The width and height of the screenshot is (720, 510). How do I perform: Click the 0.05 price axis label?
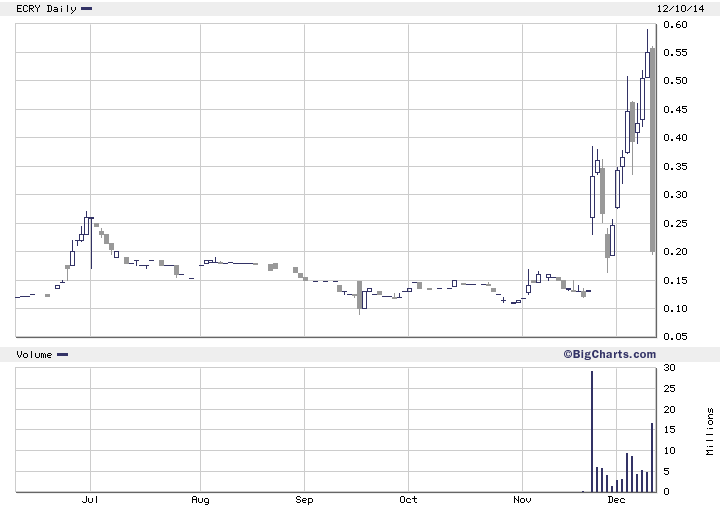[675, 336]
